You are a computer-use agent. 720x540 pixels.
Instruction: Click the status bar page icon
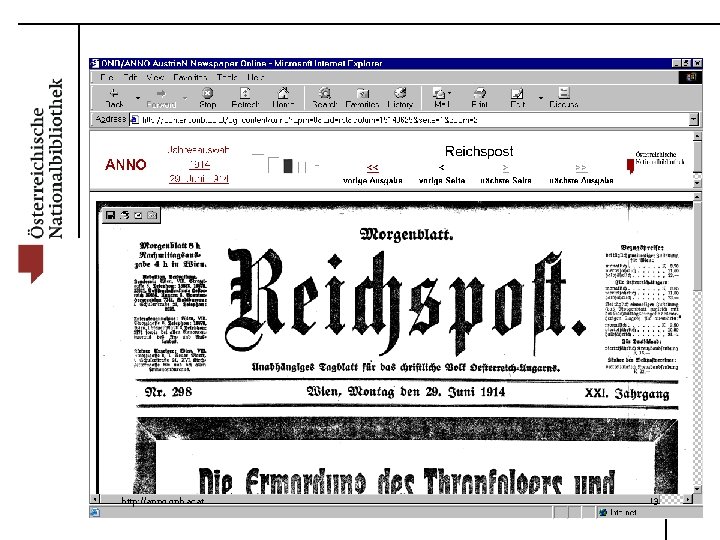tap(95, 512)
